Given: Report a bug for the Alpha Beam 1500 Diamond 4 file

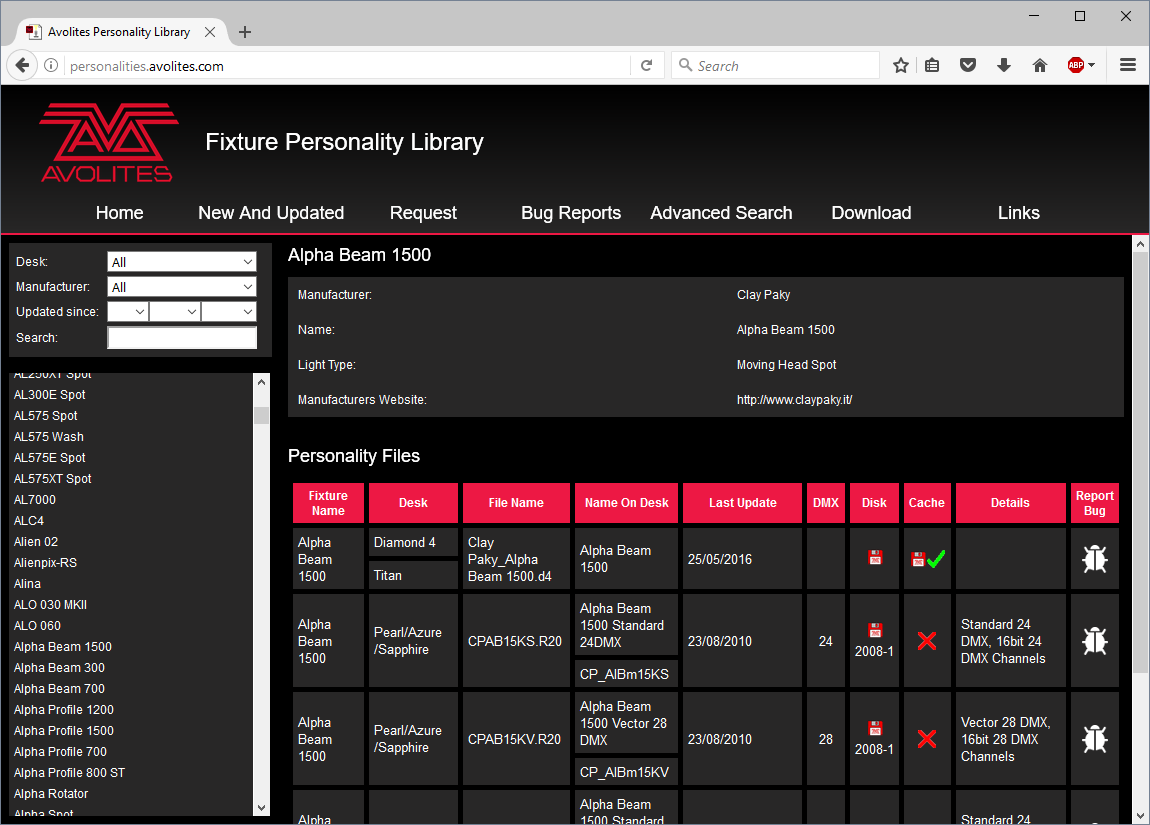Looking at the screenshot, I should pos(1094,558).
